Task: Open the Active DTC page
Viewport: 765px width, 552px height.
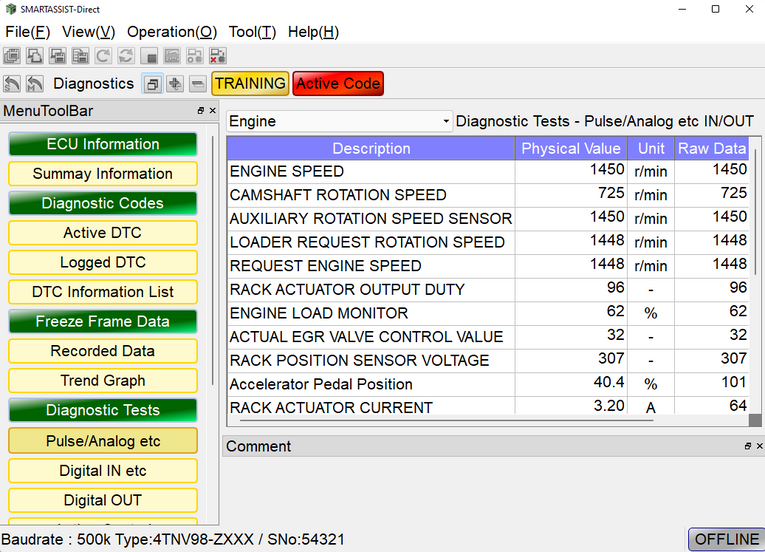Action: coord(103,233)
